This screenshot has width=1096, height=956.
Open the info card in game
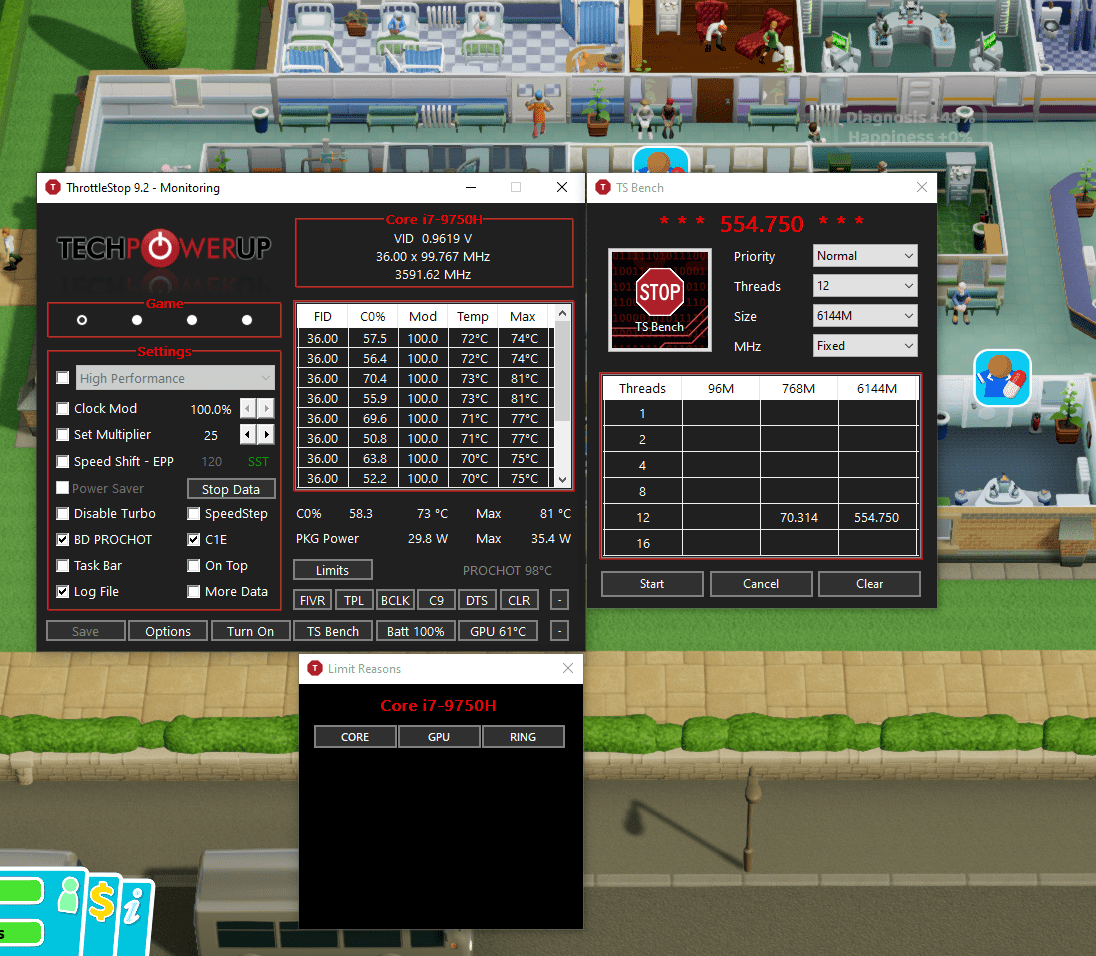[134, 907]
